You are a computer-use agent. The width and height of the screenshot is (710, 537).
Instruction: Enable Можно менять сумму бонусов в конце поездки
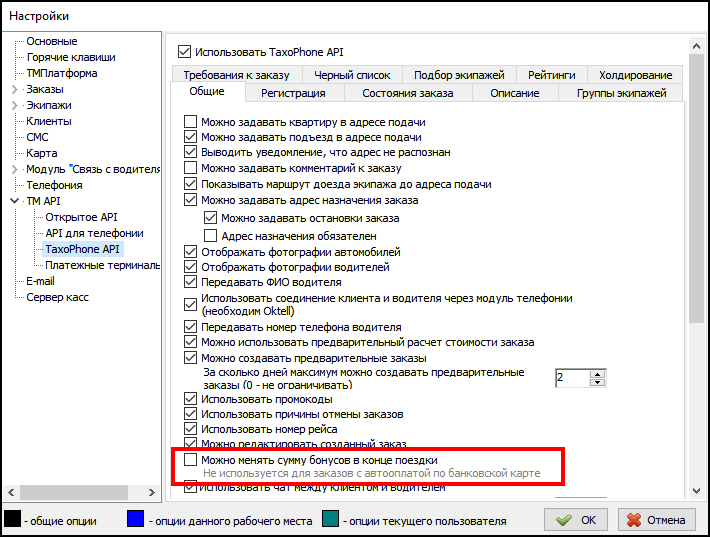[190, 460]
